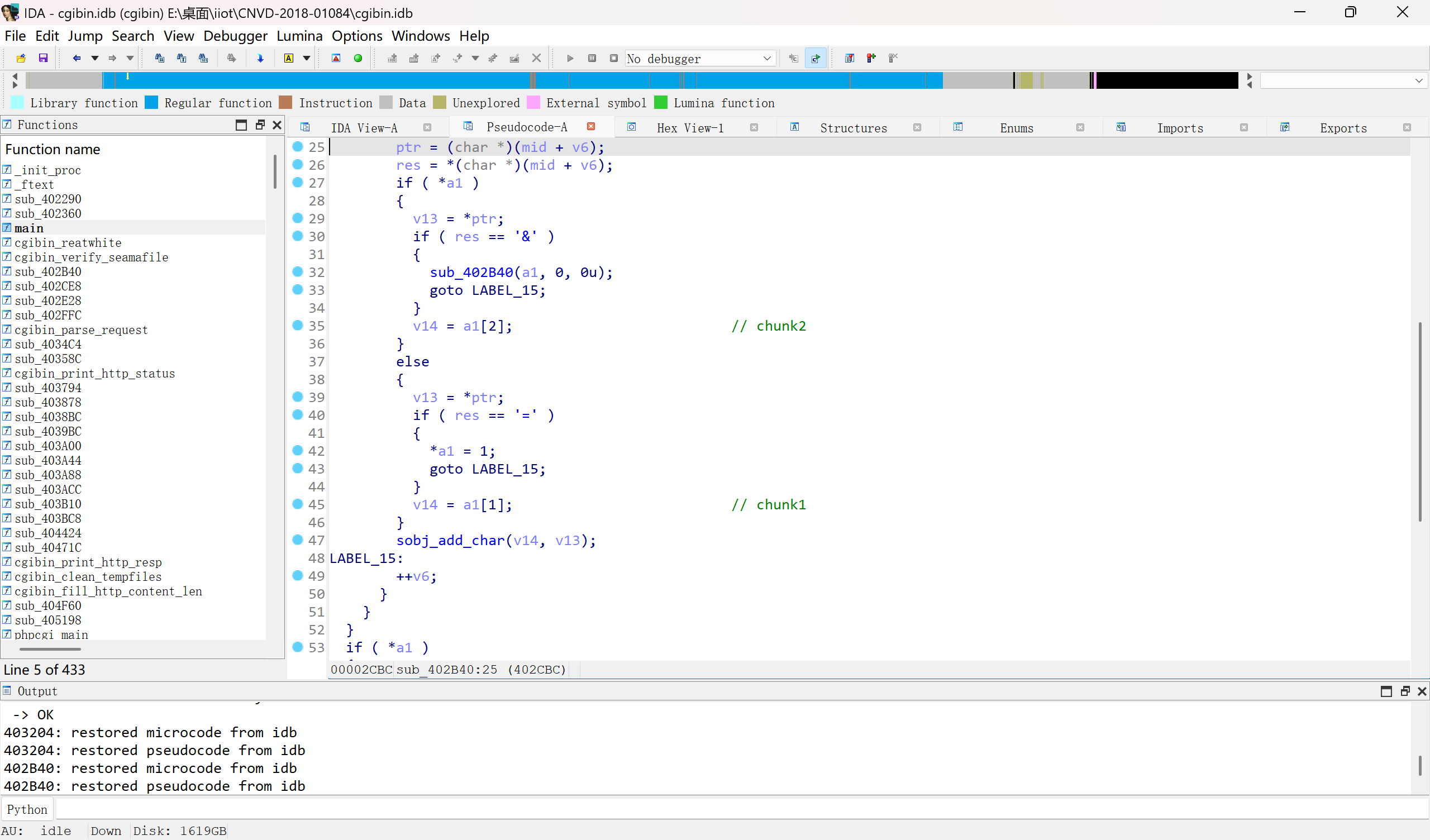Viewport: 1430px width, 840px height.
Task: Click the red triangle warning toolbar icon
Action: pos(336,58)
